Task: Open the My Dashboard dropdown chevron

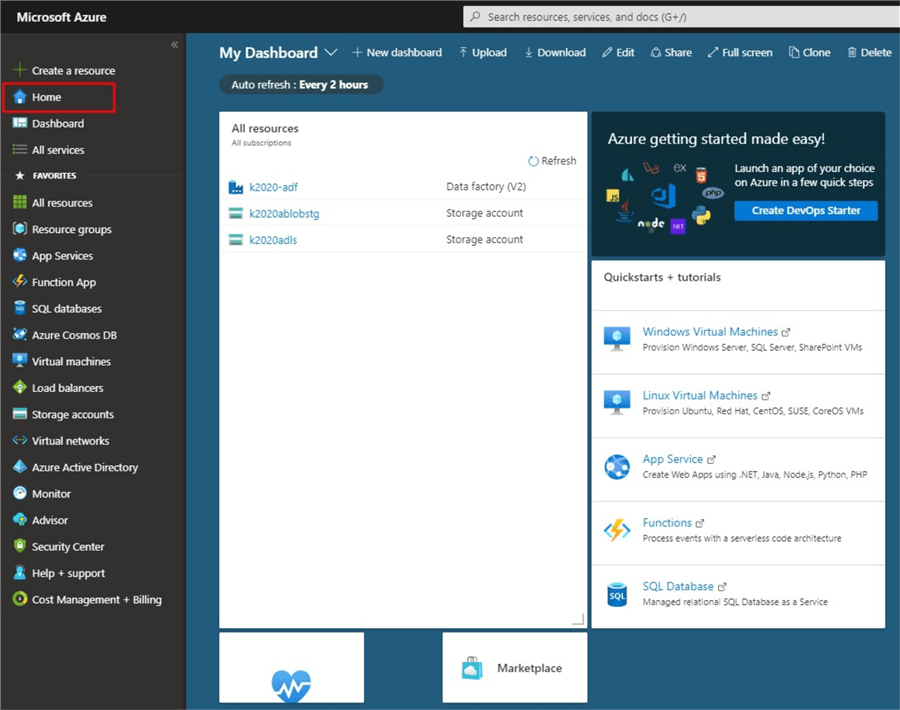Action: point(331,52)
